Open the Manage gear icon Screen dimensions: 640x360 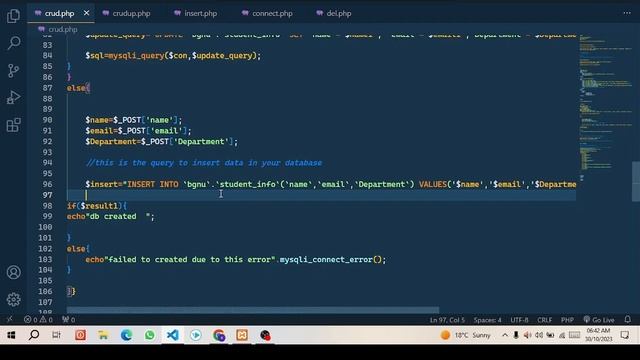click(x=13, y=300)
